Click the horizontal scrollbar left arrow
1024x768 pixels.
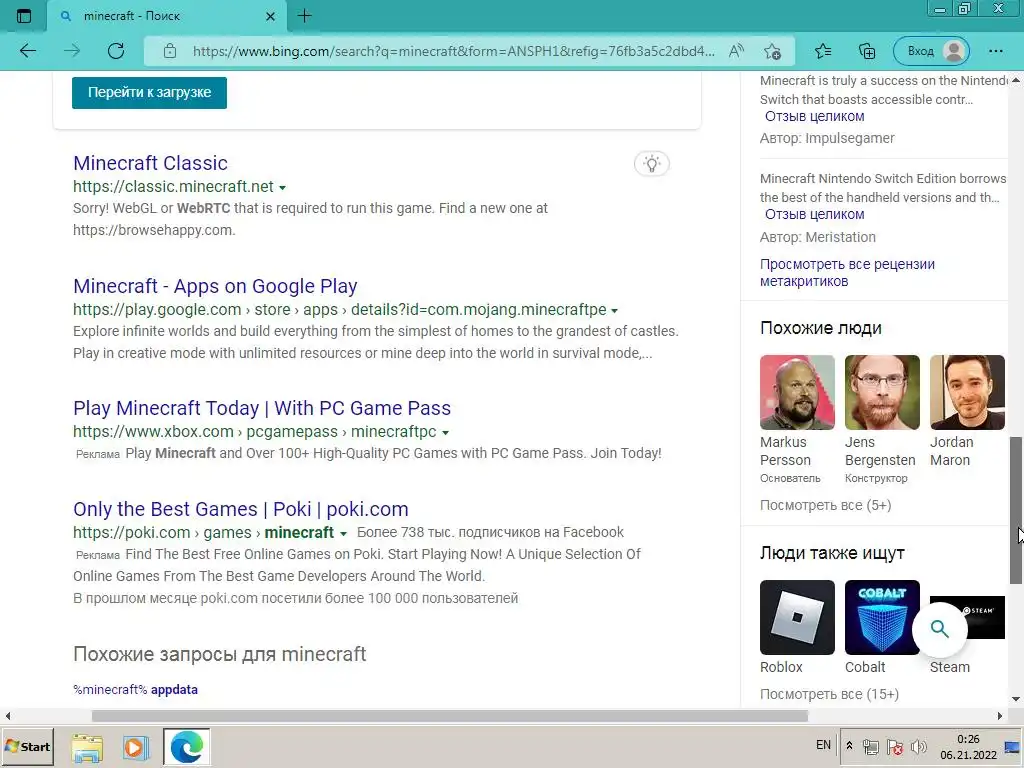tap(7, 716)
